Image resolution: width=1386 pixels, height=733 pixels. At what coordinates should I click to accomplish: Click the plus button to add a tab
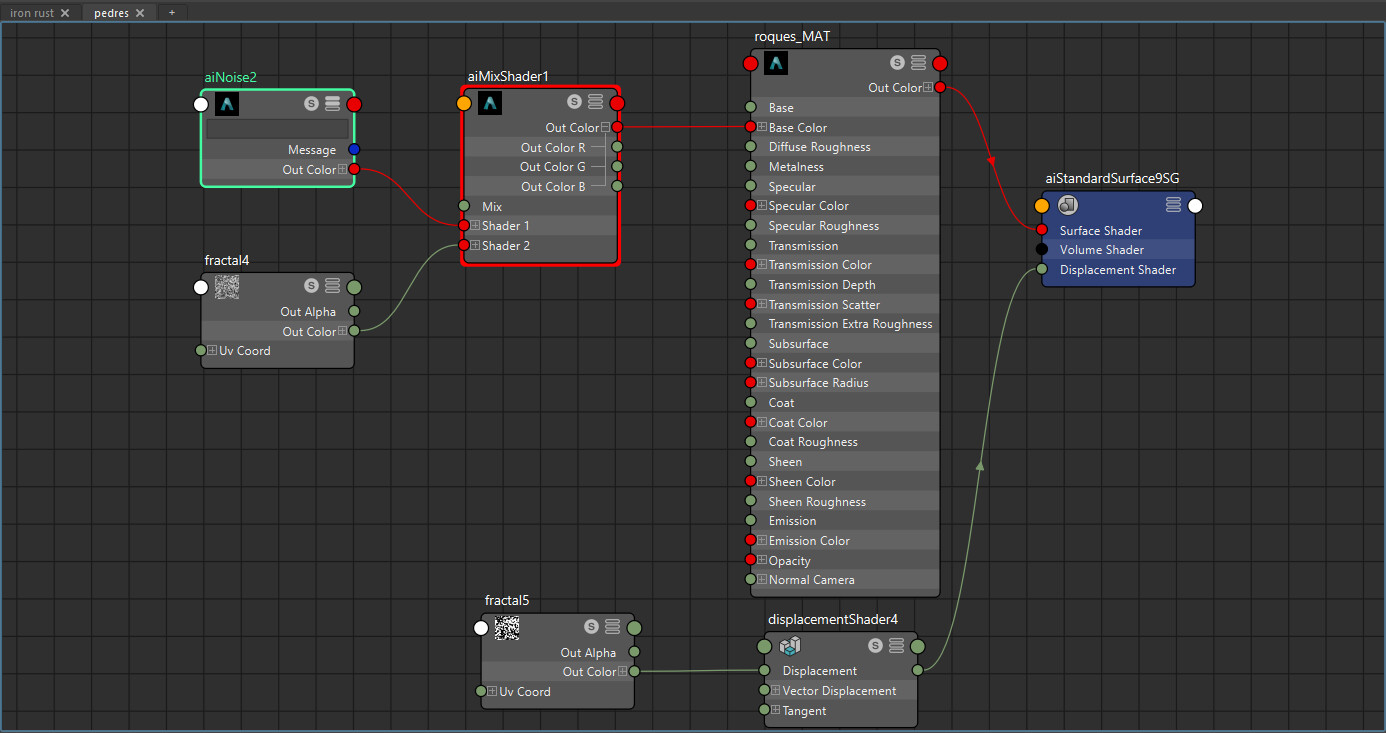coord(170,13)
